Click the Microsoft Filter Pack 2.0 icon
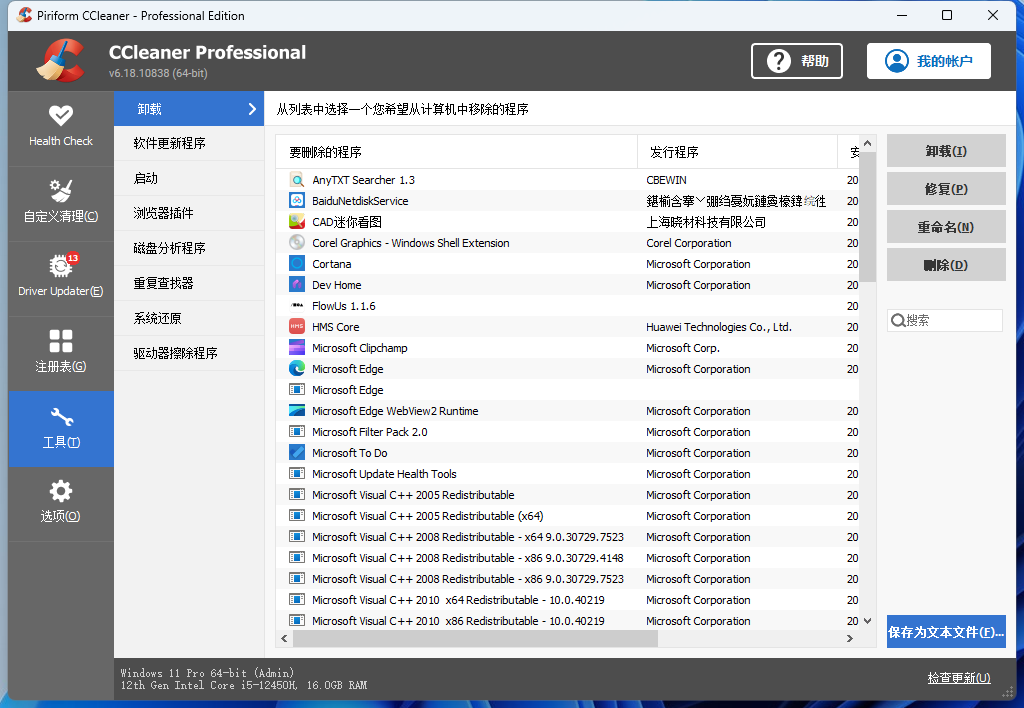The height and width of the screenshot is (708, 1024). 297,432
